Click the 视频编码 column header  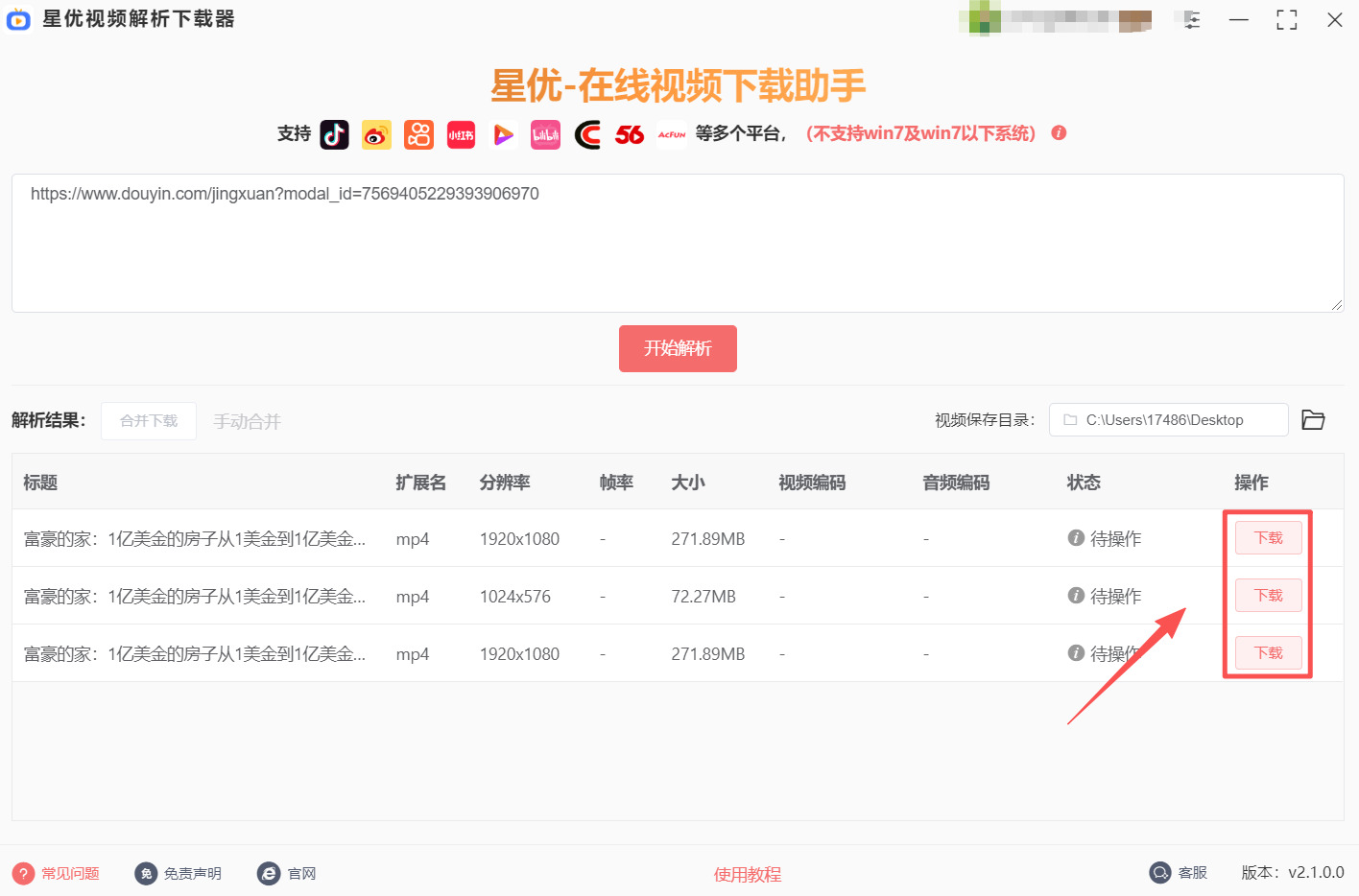[812, 483]
